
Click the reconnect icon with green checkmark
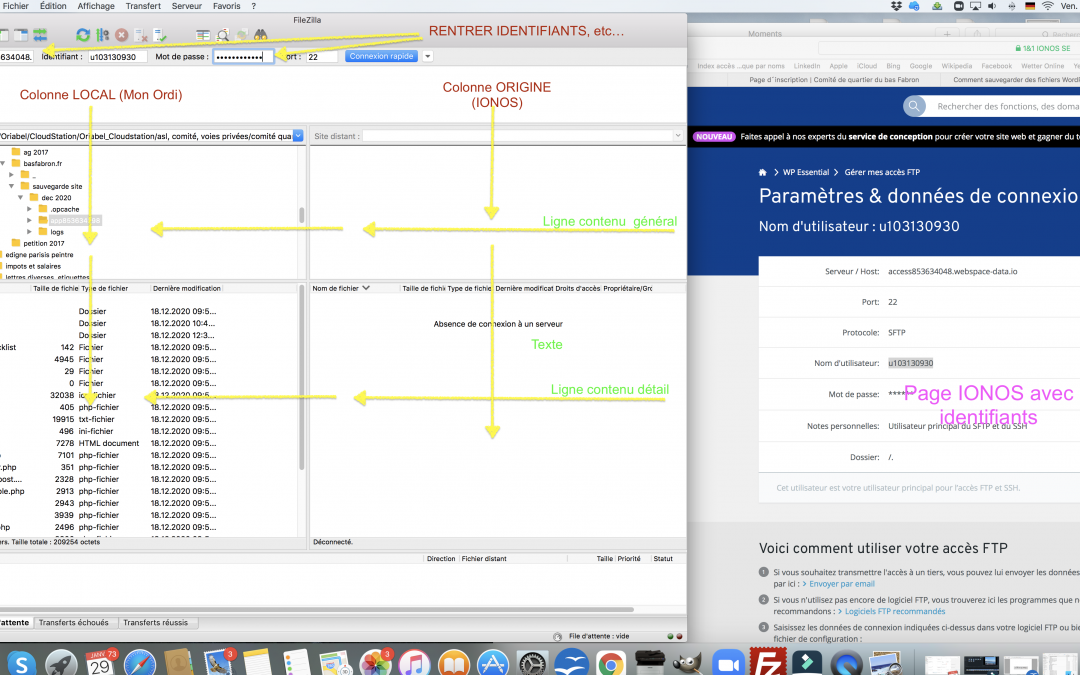point(161,35)
